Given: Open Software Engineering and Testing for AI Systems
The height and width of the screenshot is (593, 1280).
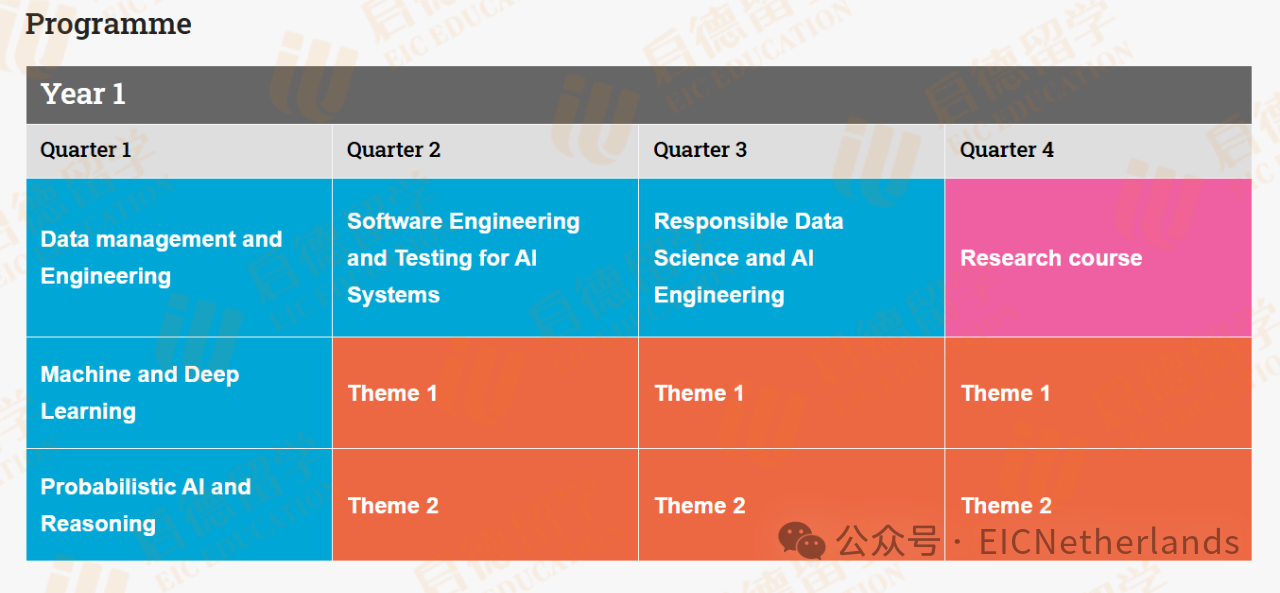Looking at the screenshot, I should (485, 258).
